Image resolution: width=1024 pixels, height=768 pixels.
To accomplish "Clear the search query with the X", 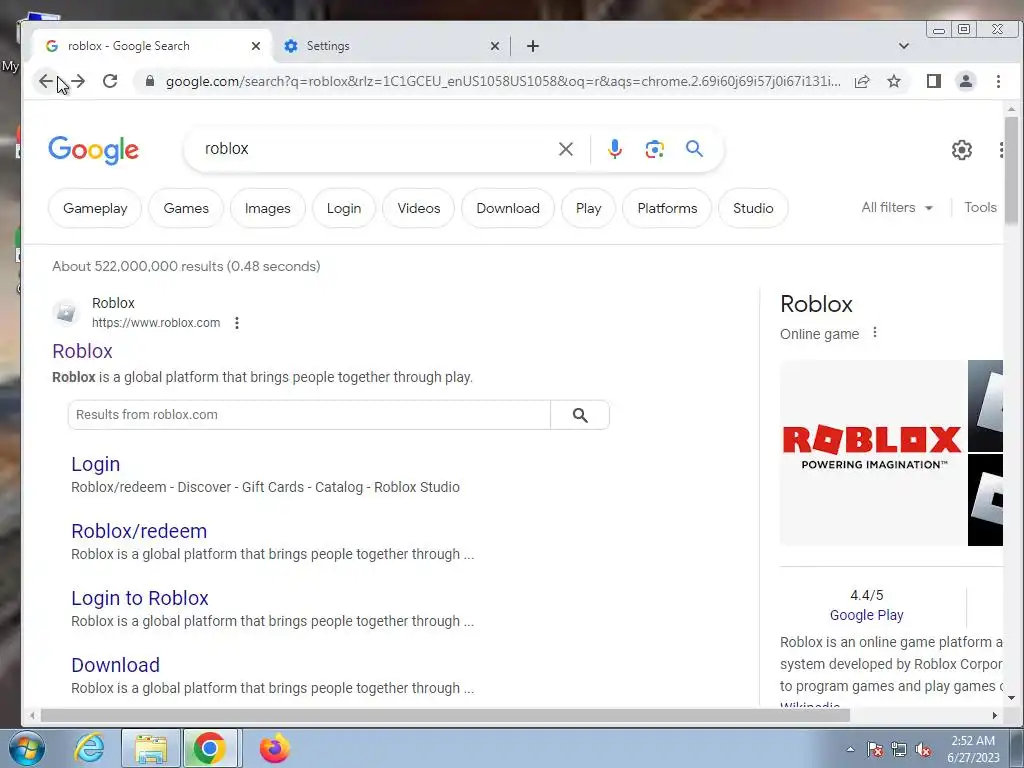I will (566, 149).
